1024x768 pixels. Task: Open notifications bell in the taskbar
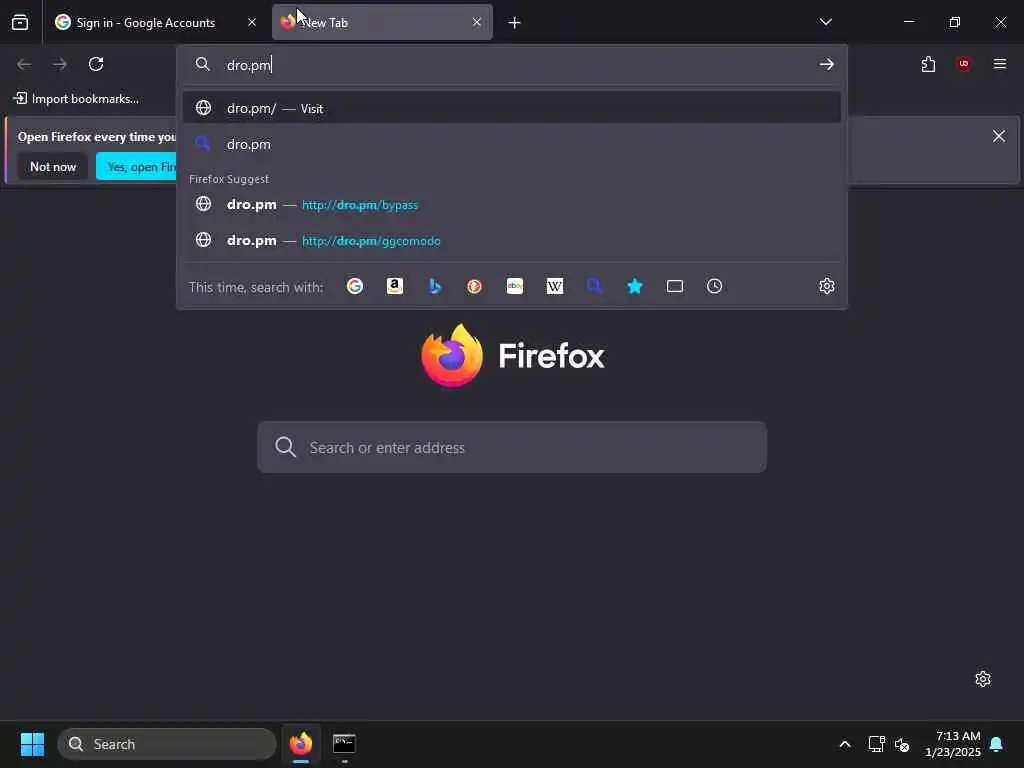click(x=997, y=744)
